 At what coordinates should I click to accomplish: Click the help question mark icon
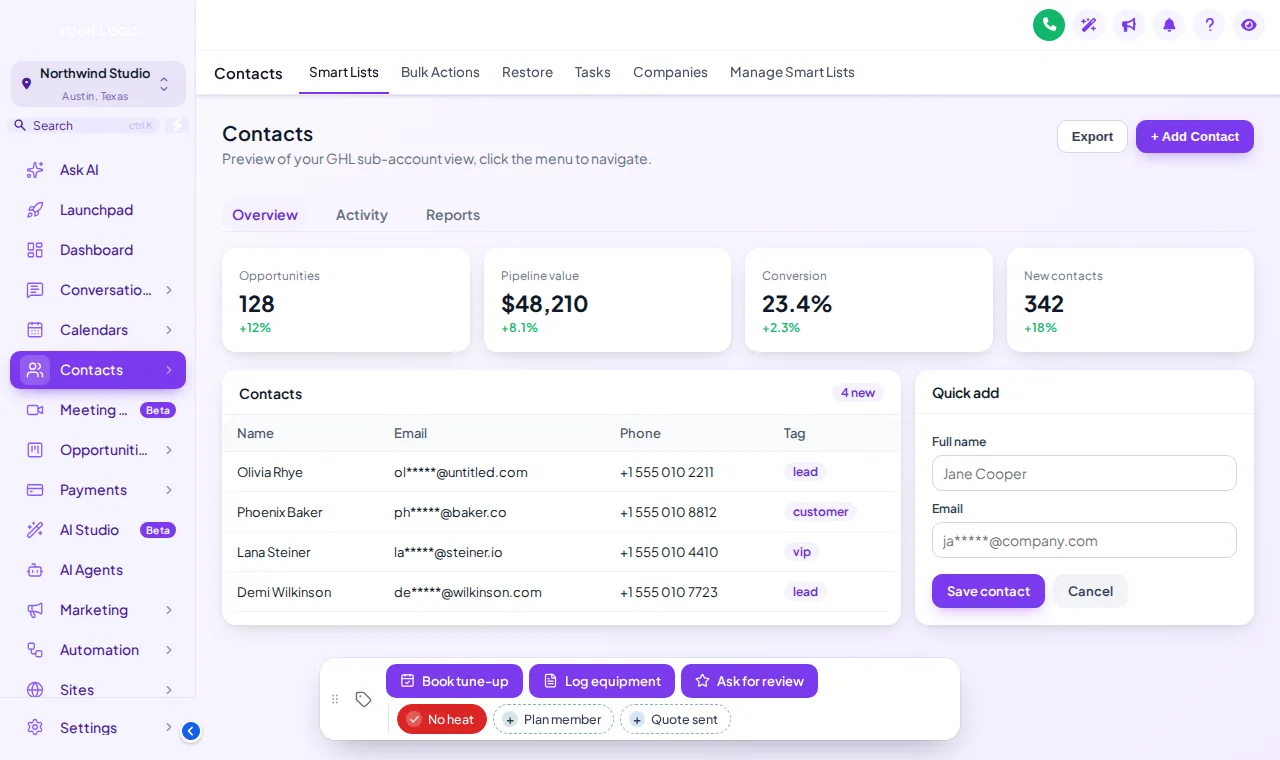coord(1209,25)
